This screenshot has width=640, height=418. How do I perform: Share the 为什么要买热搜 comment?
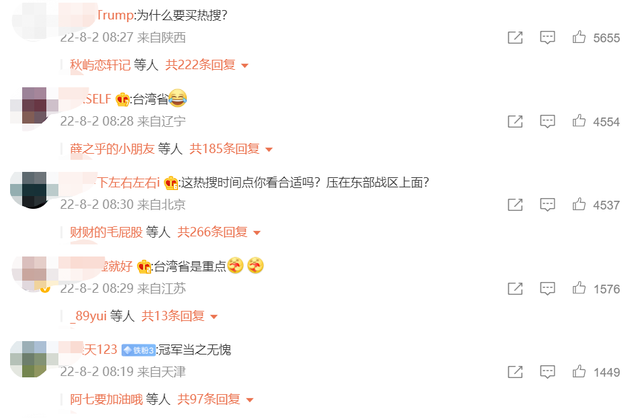tap(515, 38)
